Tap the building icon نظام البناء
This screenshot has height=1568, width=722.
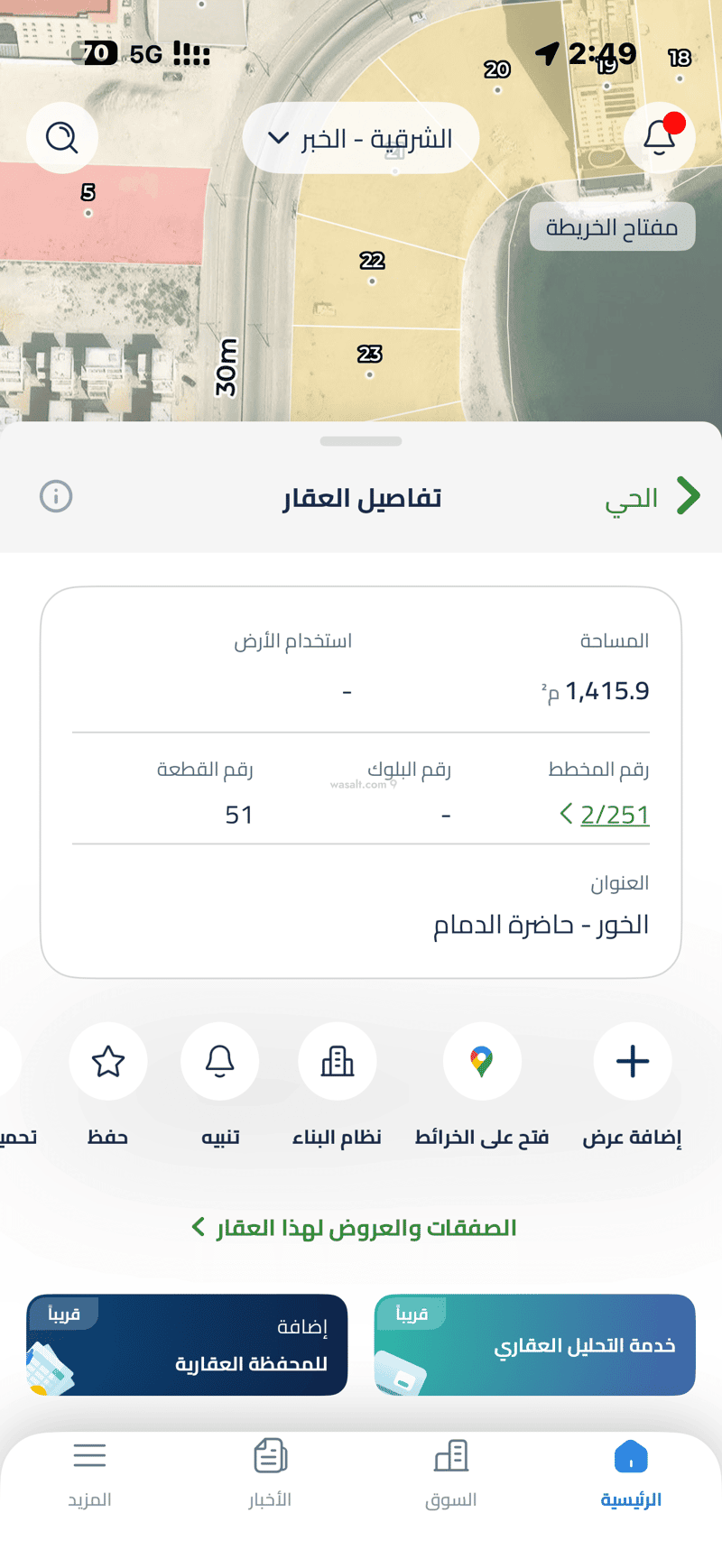[x=338, y=1061]
